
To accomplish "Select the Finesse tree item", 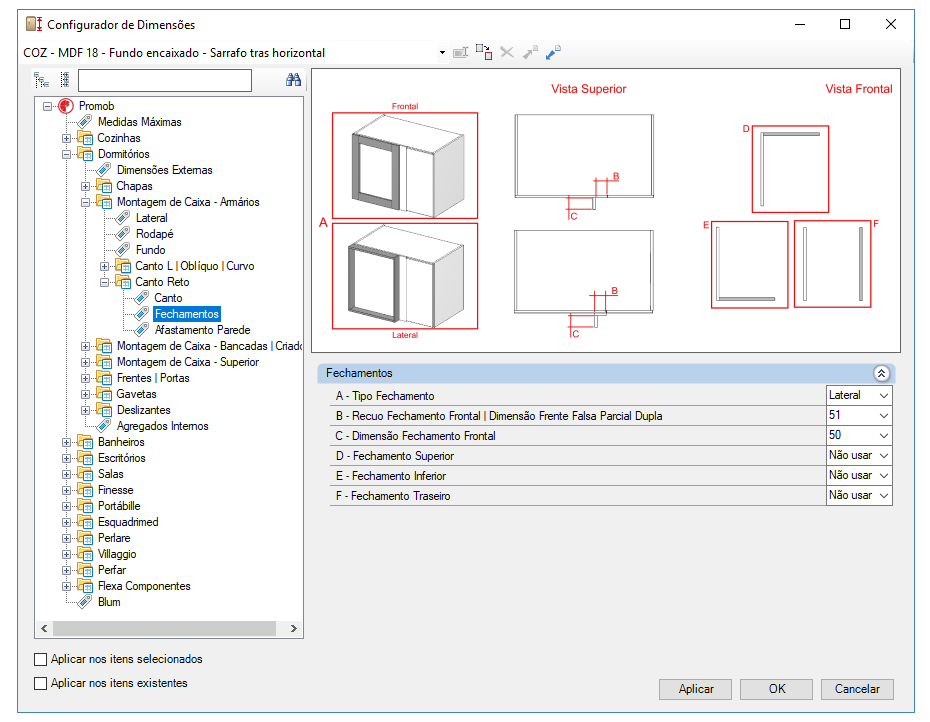I will 116,490.
